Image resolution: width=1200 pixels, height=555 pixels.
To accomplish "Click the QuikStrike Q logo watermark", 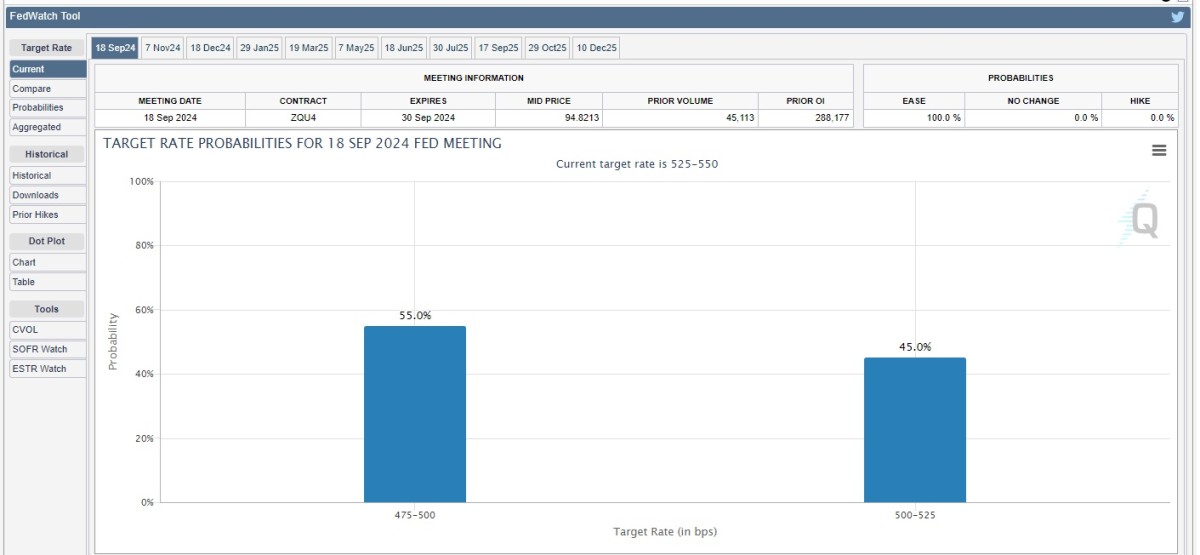I will [x=1139, y=218].
